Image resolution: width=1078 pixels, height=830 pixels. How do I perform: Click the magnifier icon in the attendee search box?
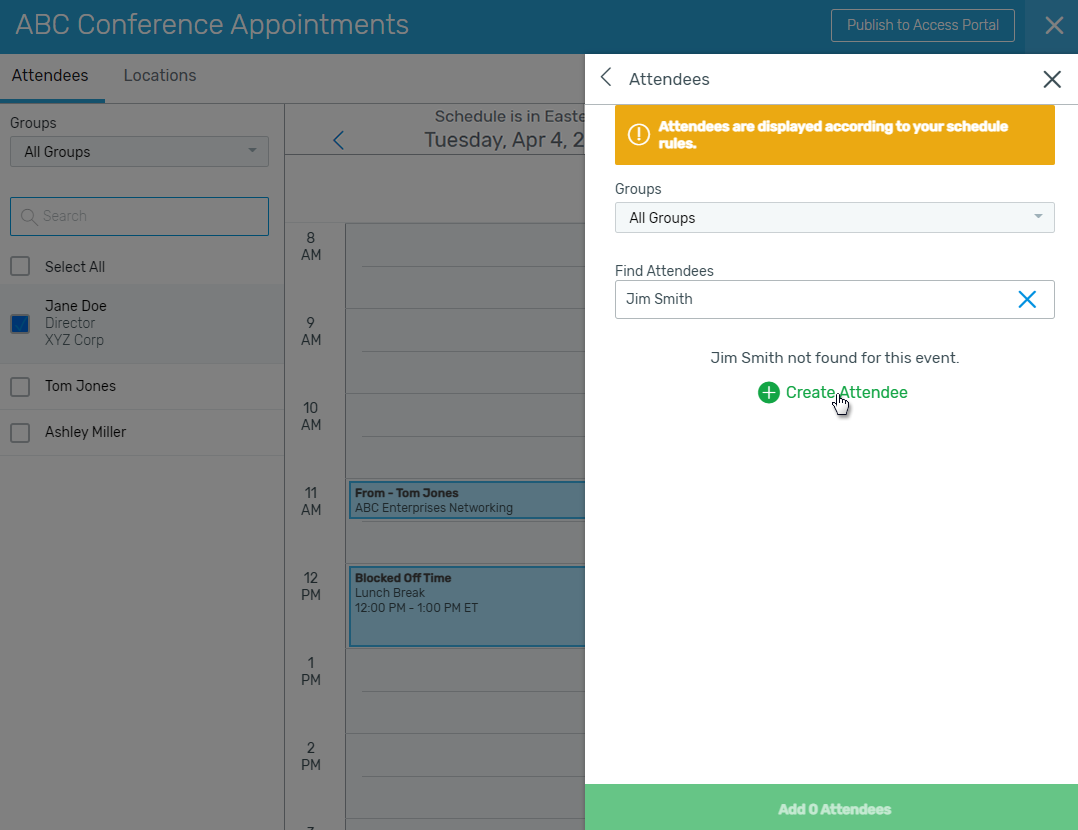pos(27,216)
